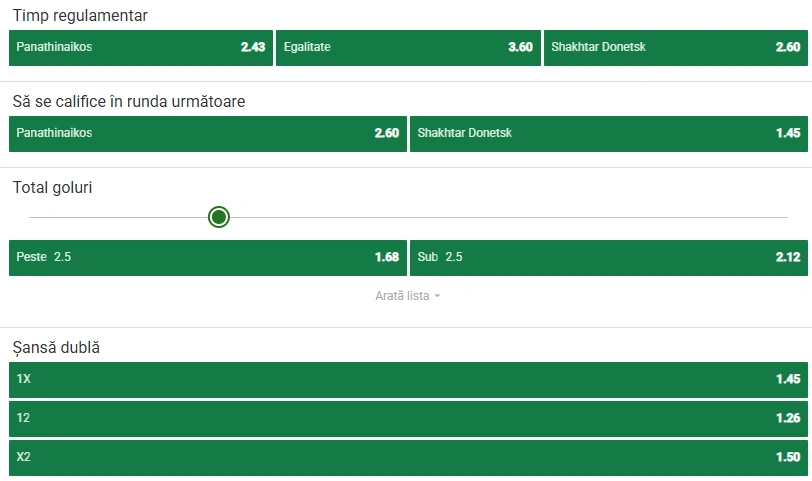This screenshot has width=812, height=481.
Task: Choose Shakhtar Donetsk to qualify 1.45
Action: click(609, 134)
